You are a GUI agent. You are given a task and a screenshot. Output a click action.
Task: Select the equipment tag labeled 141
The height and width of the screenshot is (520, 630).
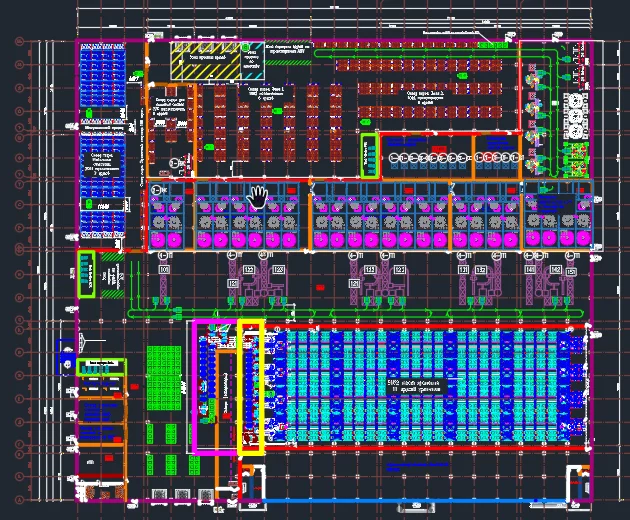tap(530, 269)
